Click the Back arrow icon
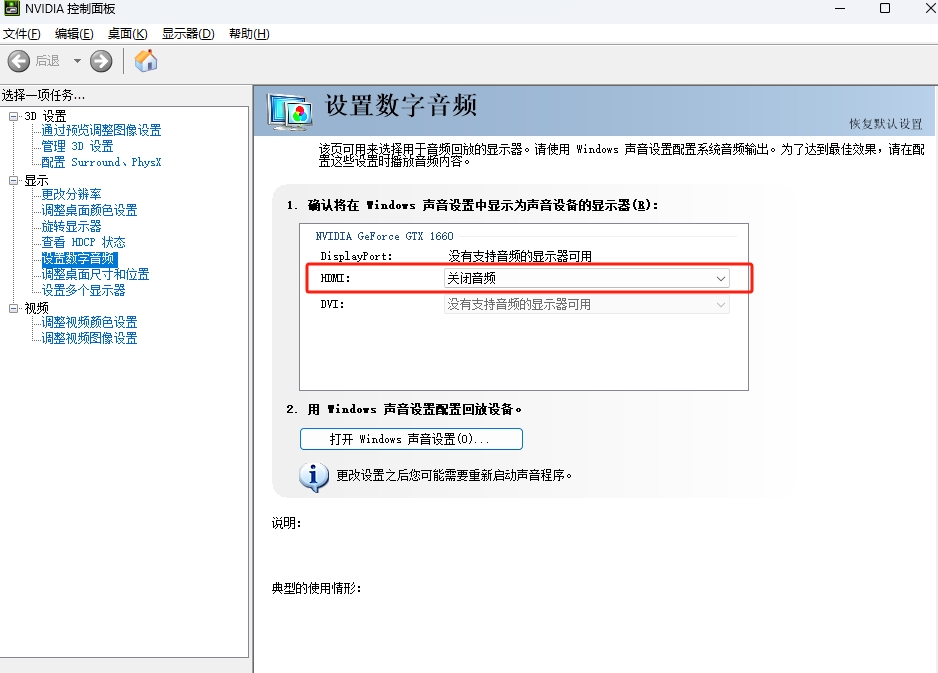The height and width of the screenshot is (673, 938). [19, 61]
